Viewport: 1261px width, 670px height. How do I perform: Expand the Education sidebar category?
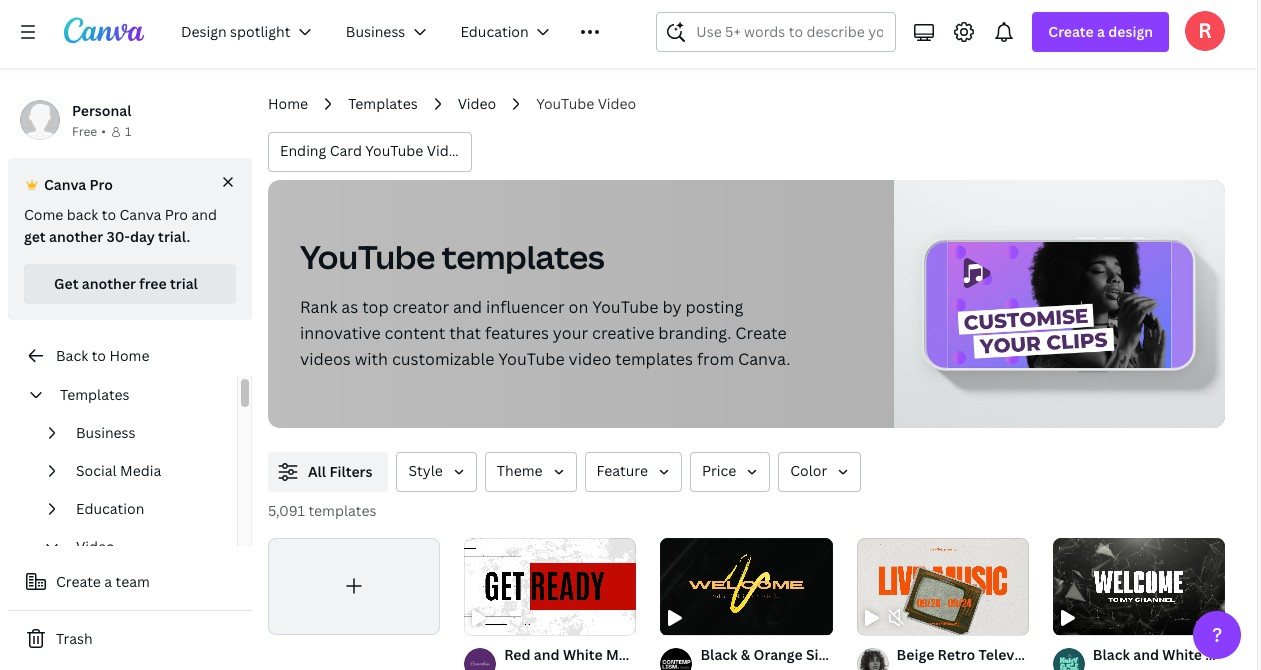[52, 509]
